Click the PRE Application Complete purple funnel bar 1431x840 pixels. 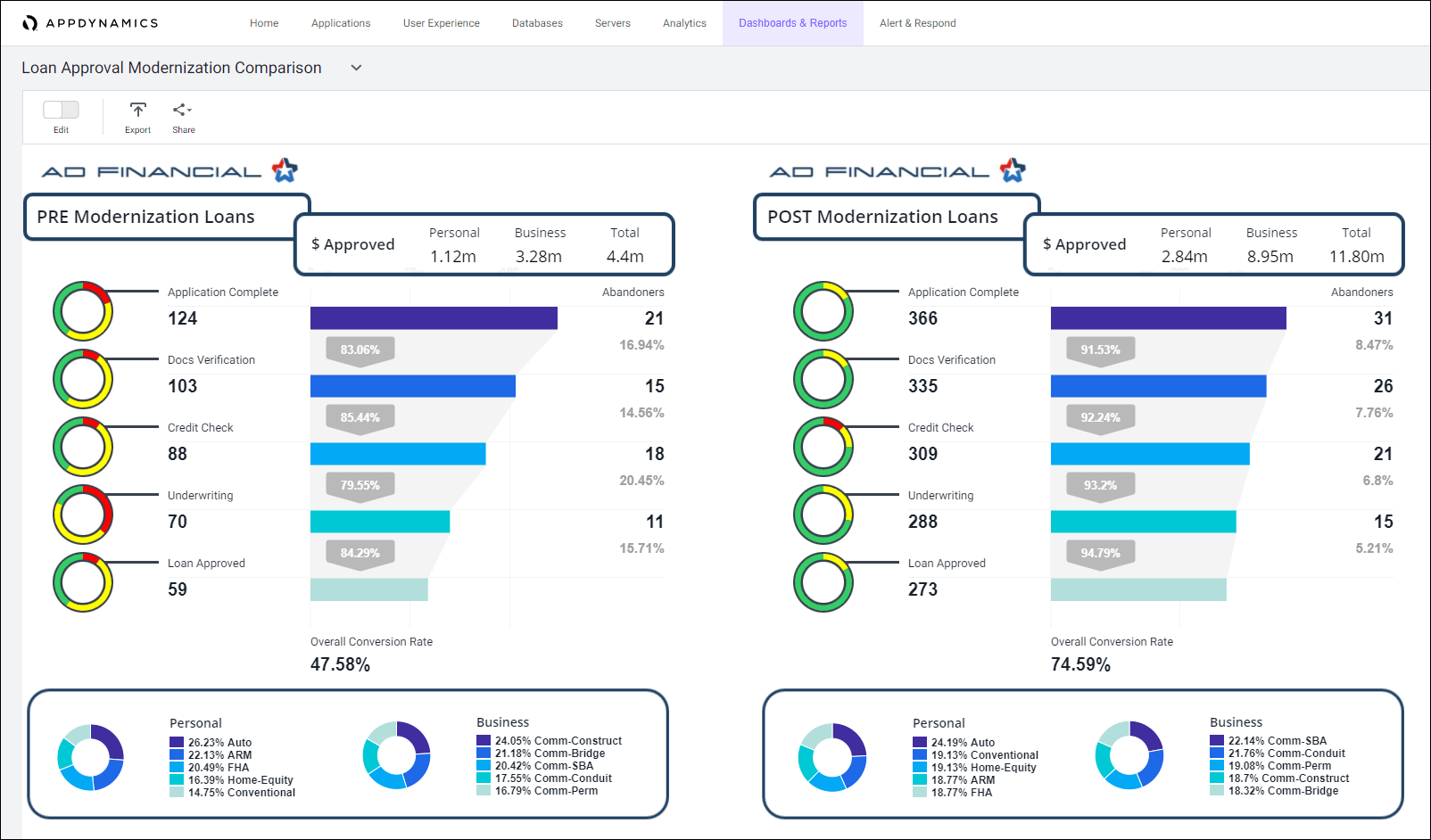coord(434,318)
